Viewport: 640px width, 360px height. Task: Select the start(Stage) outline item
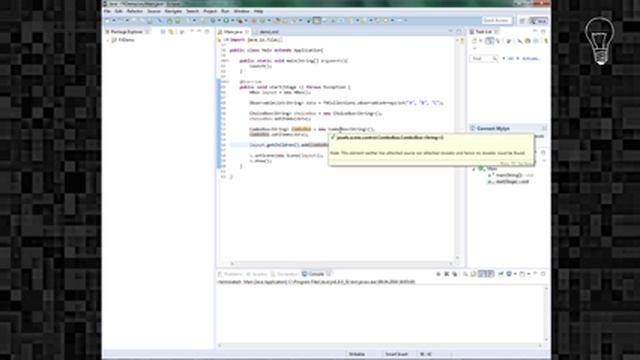click(508, 182)
